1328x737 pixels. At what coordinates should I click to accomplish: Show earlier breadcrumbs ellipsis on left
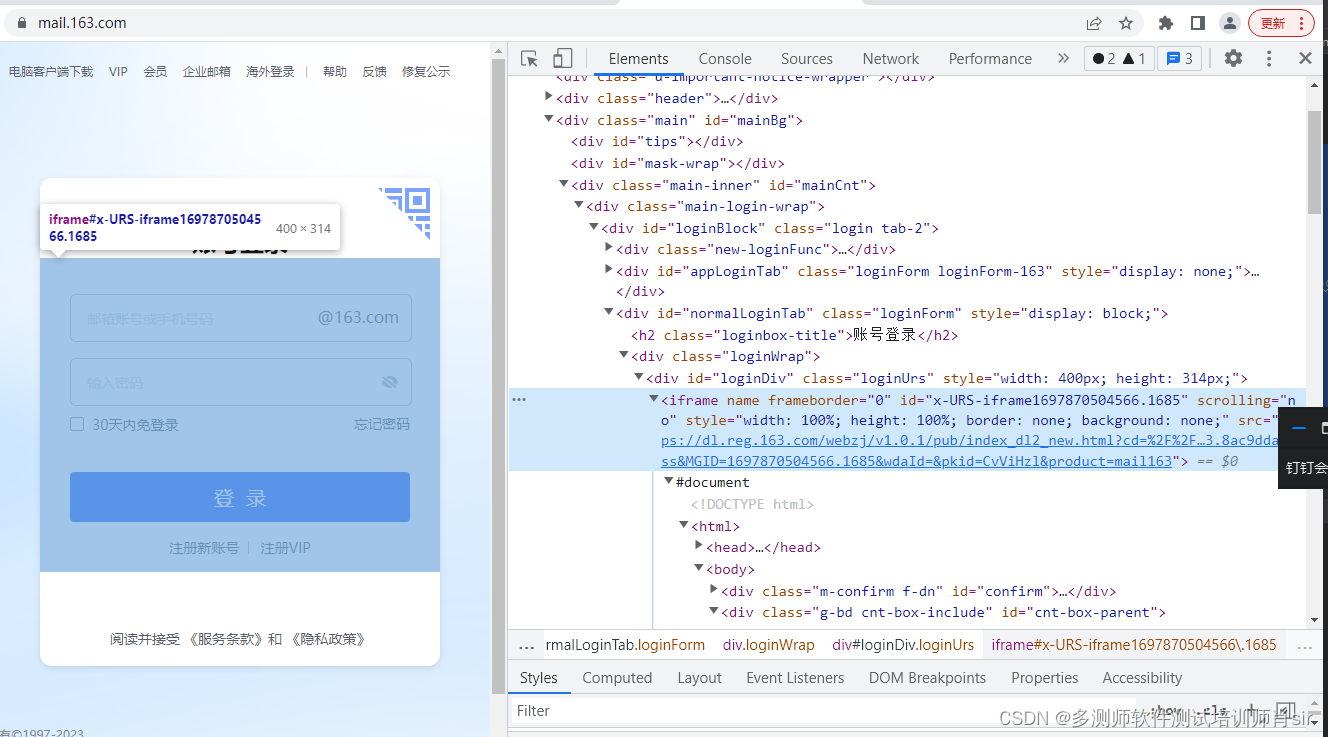pos(527,645)
